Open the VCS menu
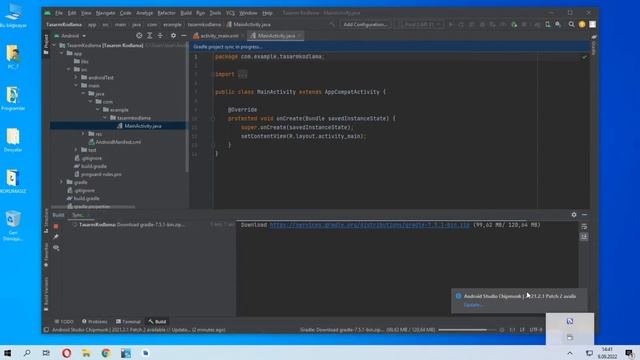The height and width of the screenshot is (360, 640). pos(230,13)
